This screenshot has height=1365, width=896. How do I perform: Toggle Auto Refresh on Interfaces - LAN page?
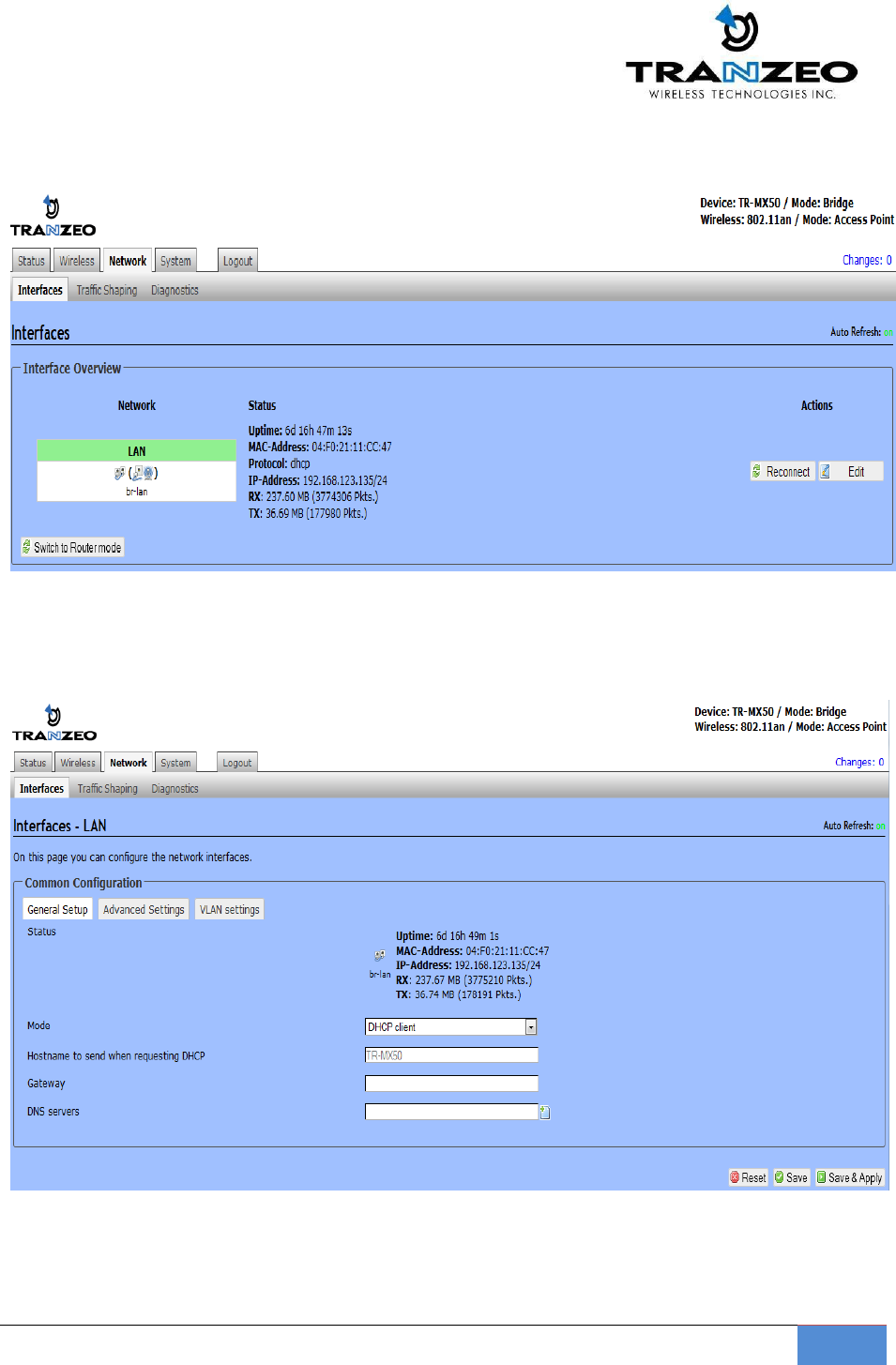coord(881,826)
